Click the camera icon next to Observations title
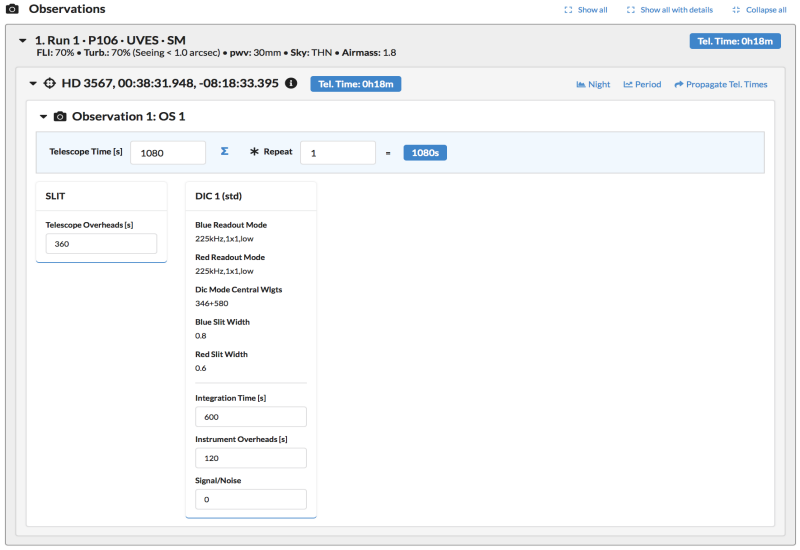Screen dimensions: 800x550 click(12, 9)
